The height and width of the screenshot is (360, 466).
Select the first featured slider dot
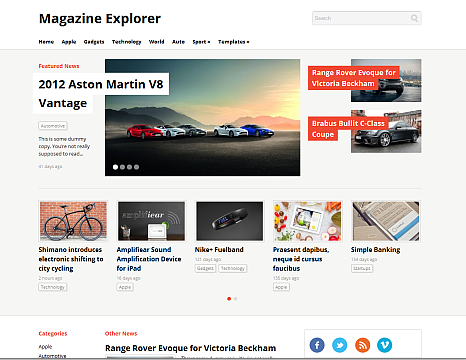(115, 167)
